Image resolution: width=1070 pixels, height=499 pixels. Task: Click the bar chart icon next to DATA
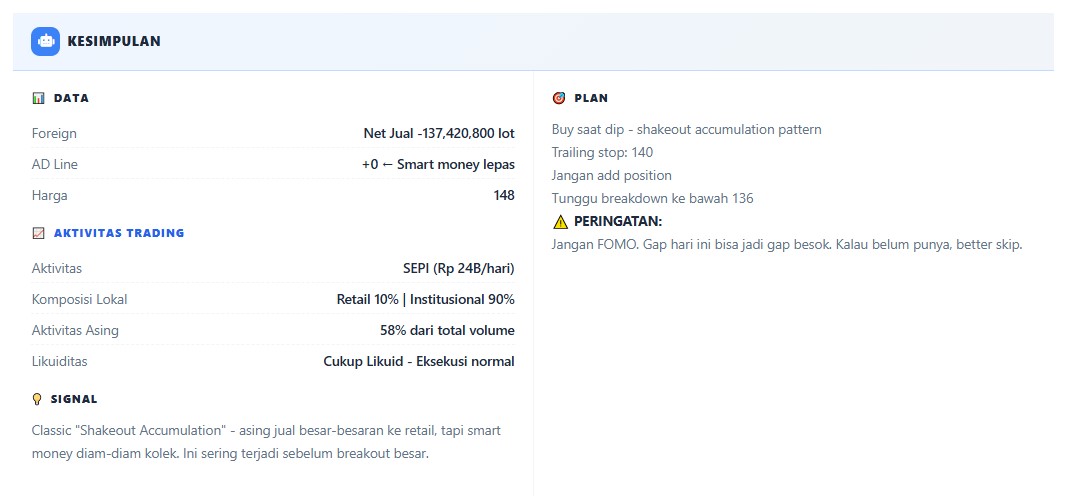pyautogui.click(x=39, y=98)
